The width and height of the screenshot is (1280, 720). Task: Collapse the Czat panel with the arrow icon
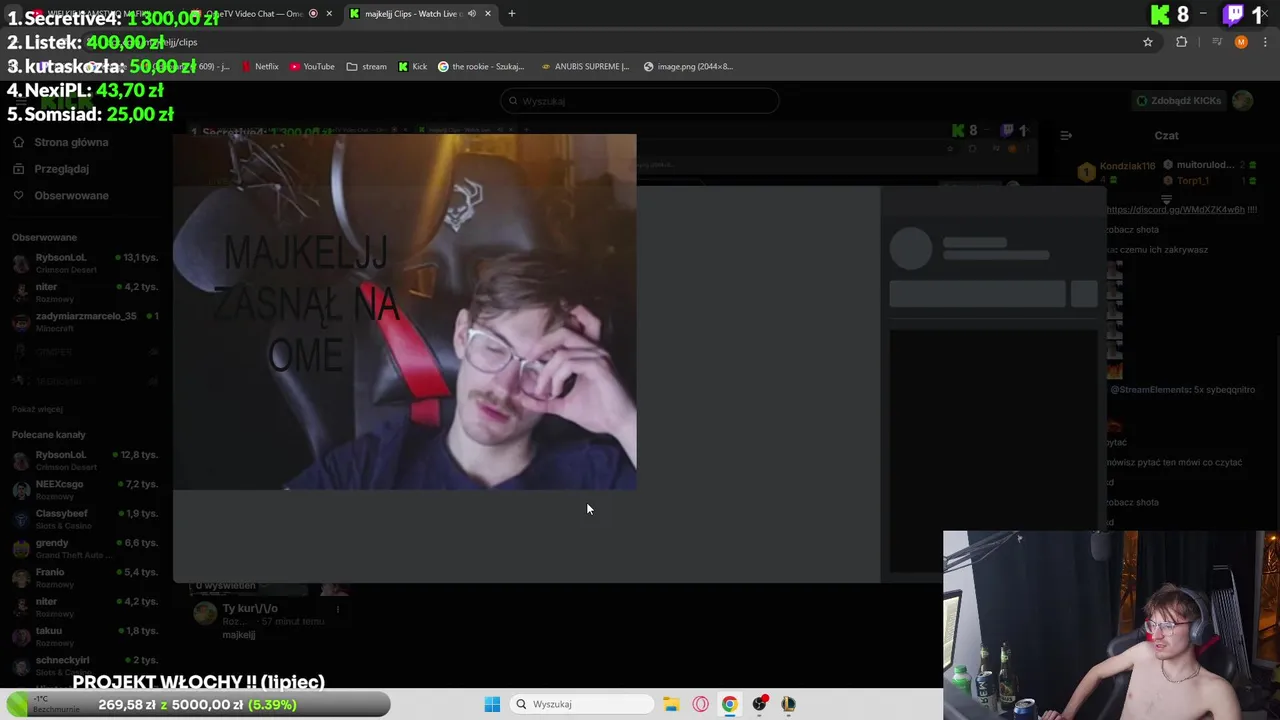click(1066, 135)
